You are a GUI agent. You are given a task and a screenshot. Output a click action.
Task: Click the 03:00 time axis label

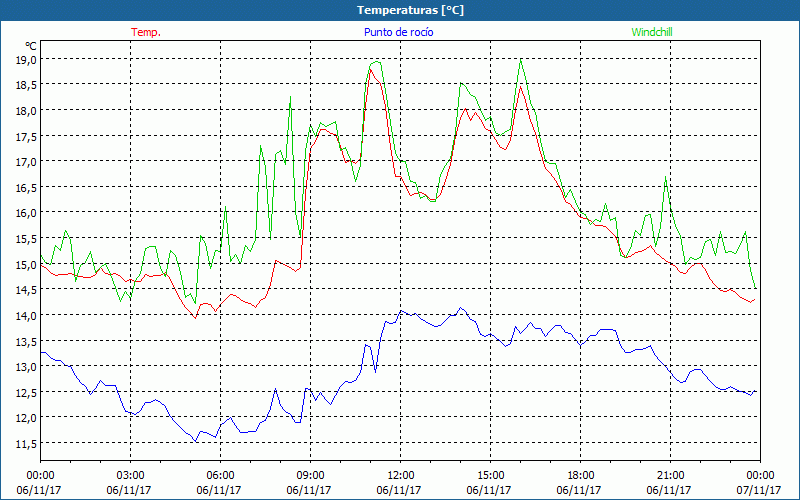pyautogui.click(x=131, y=475)
